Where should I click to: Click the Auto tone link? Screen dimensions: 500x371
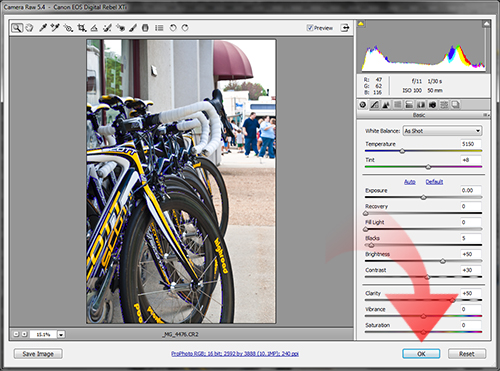coord(410,182)
